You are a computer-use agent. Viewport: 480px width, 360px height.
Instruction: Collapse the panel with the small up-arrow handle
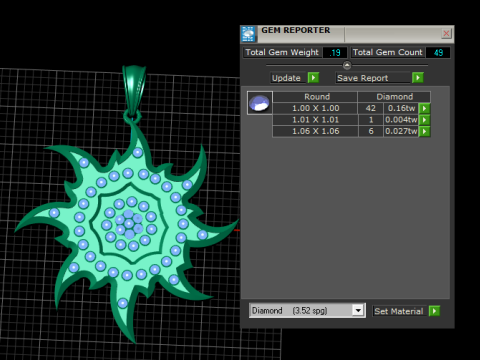[347, 65]
